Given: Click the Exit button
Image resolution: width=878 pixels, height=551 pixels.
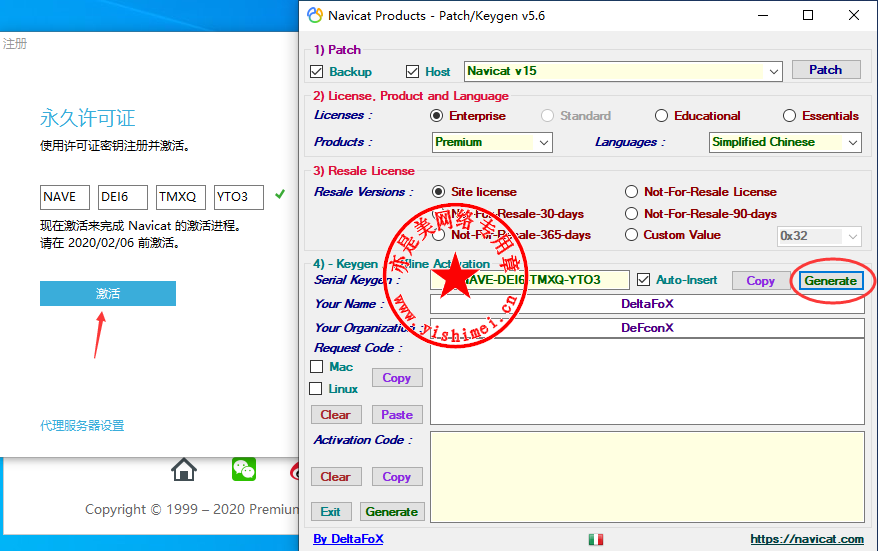Looking at the screenshot, I should 331,512.
